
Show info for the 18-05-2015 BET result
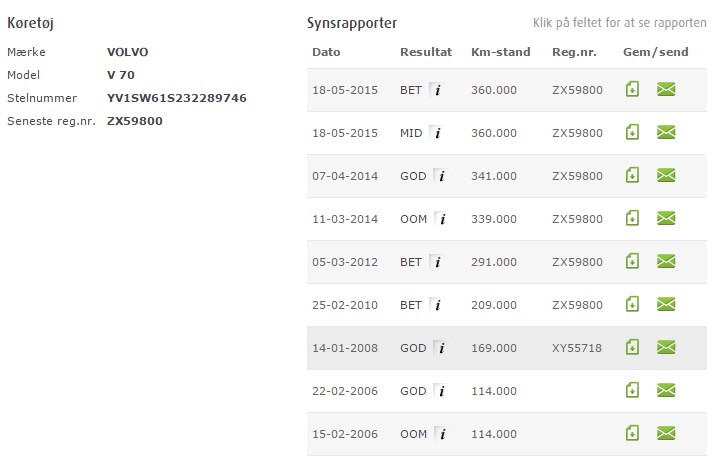click(x=437, y=90)
